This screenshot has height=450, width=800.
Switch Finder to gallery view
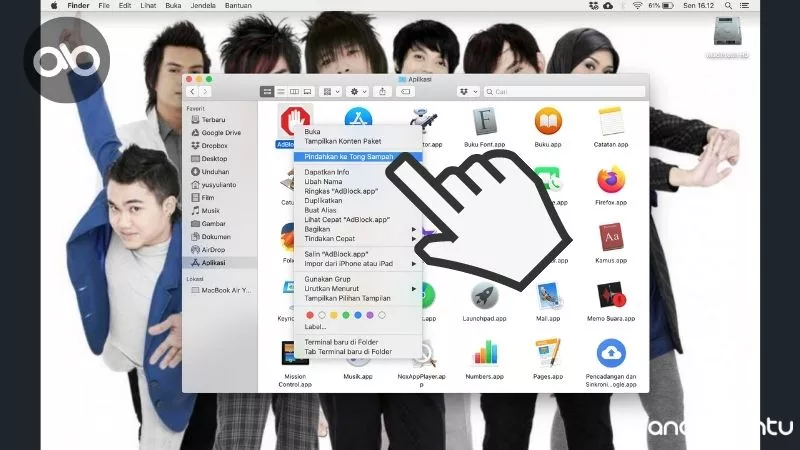[x=308, y=92]
